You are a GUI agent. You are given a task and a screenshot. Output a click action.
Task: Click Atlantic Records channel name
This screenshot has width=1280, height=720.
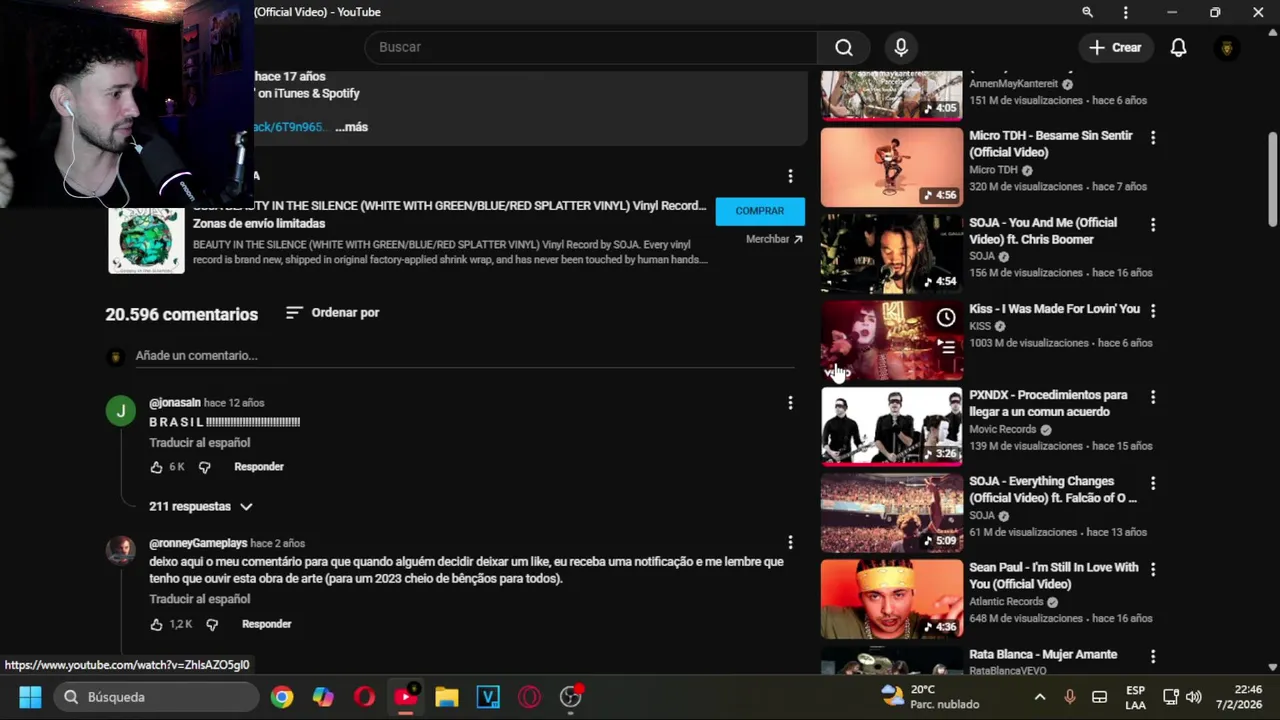1006,601
